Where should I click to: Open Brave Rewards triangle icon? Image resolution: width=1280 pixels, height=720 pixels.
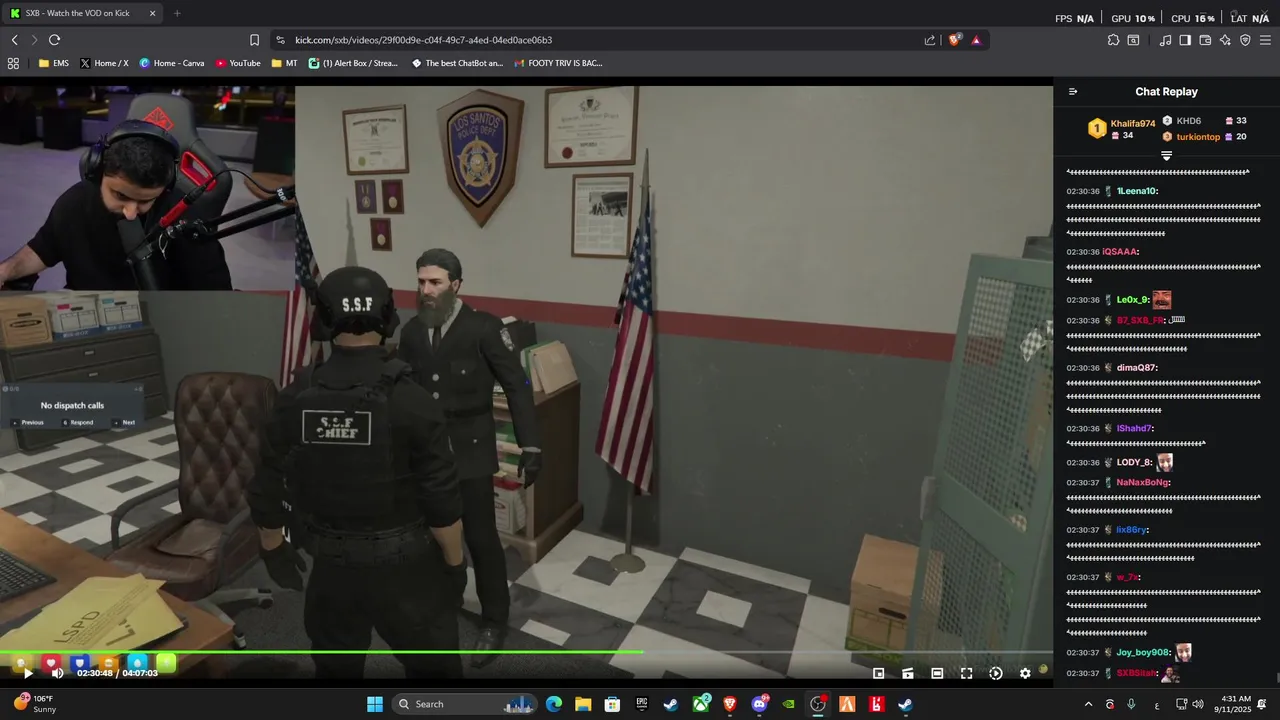pos(976,40)
